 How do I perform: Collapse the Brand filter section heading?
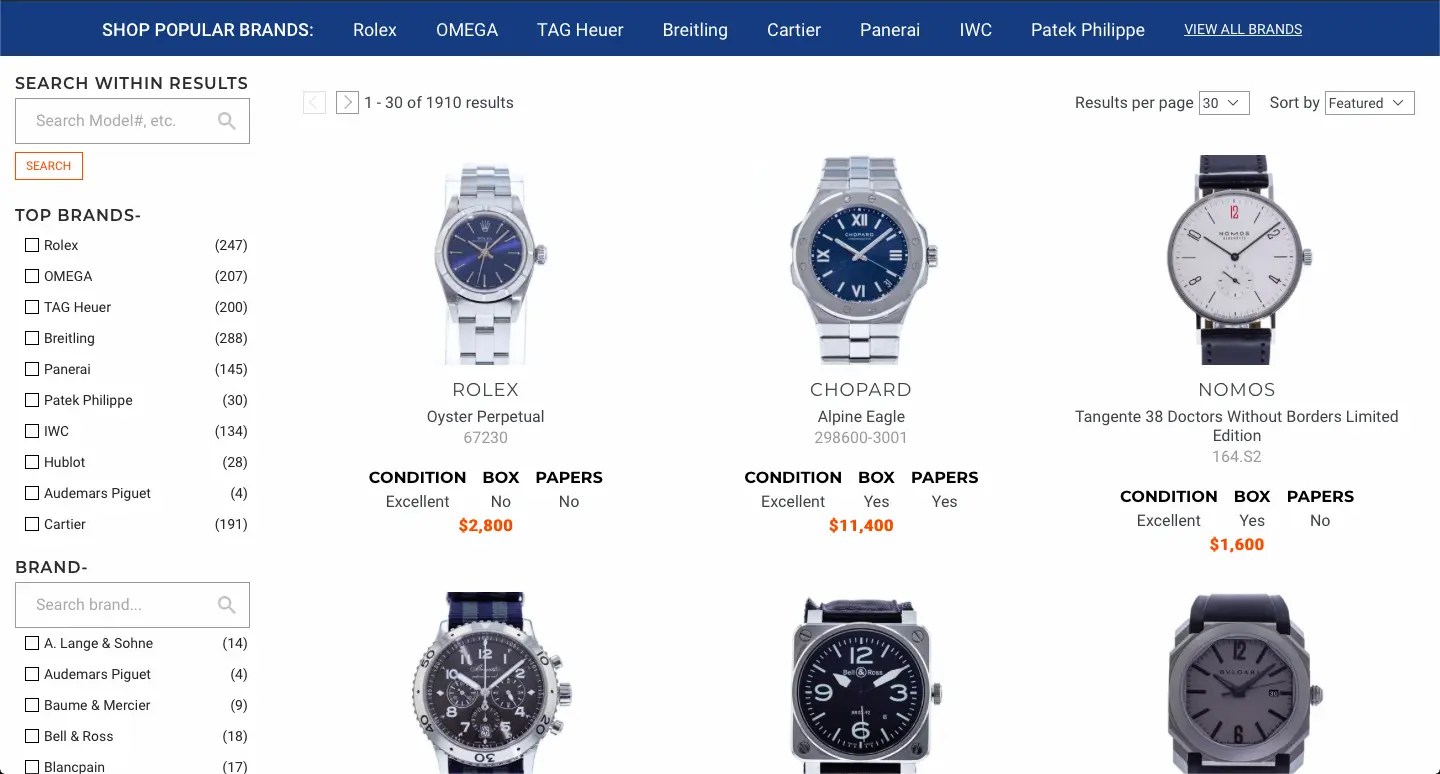(51, 567)
